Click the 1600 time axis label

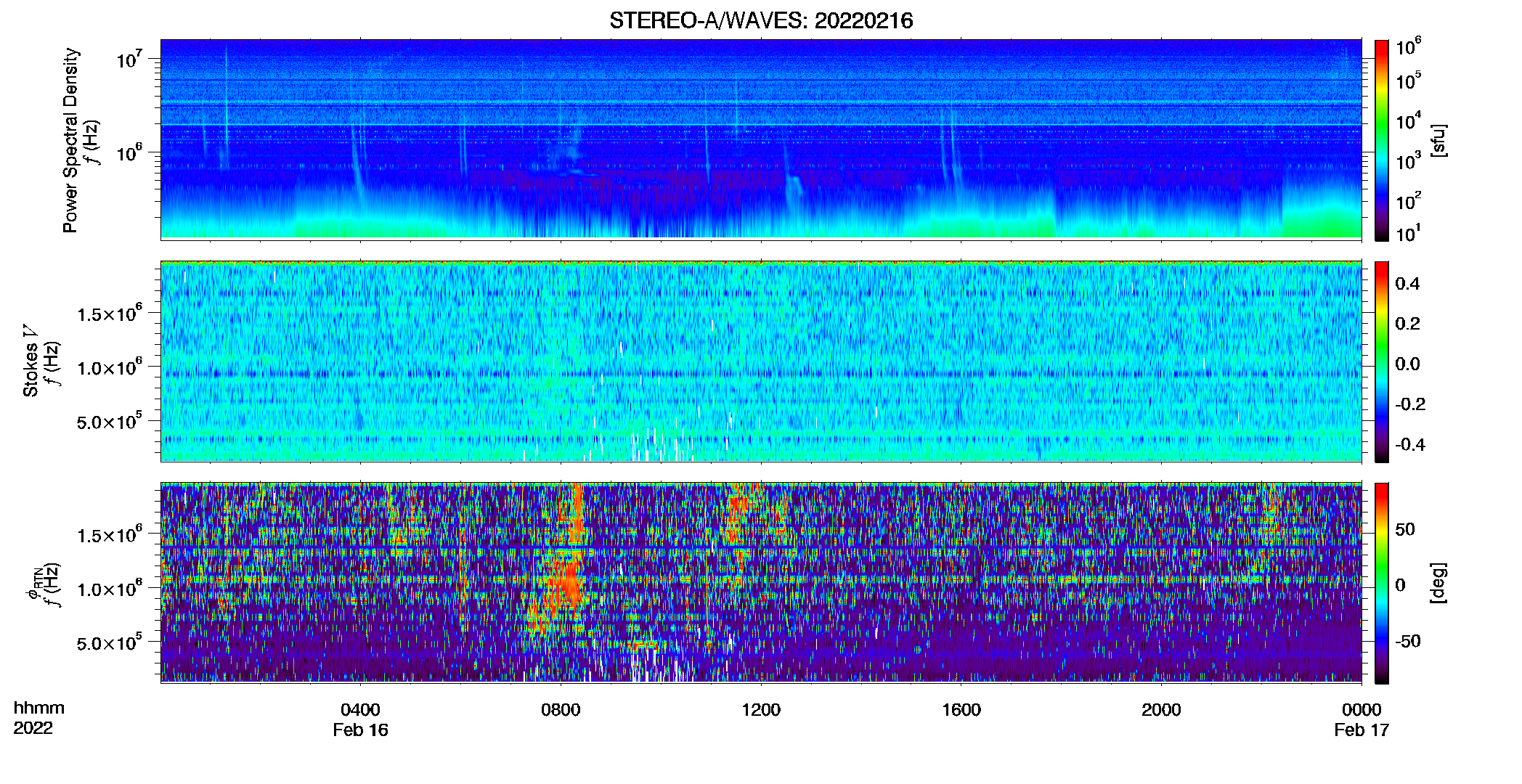point(961,710)
